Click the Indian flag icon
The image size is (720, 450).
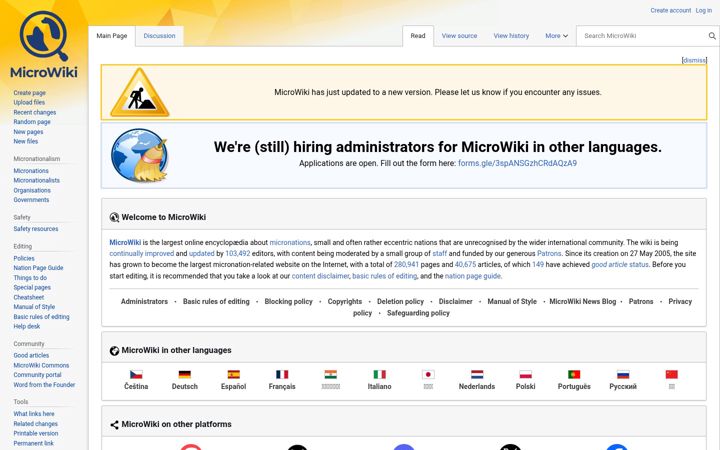pos(331,374)
